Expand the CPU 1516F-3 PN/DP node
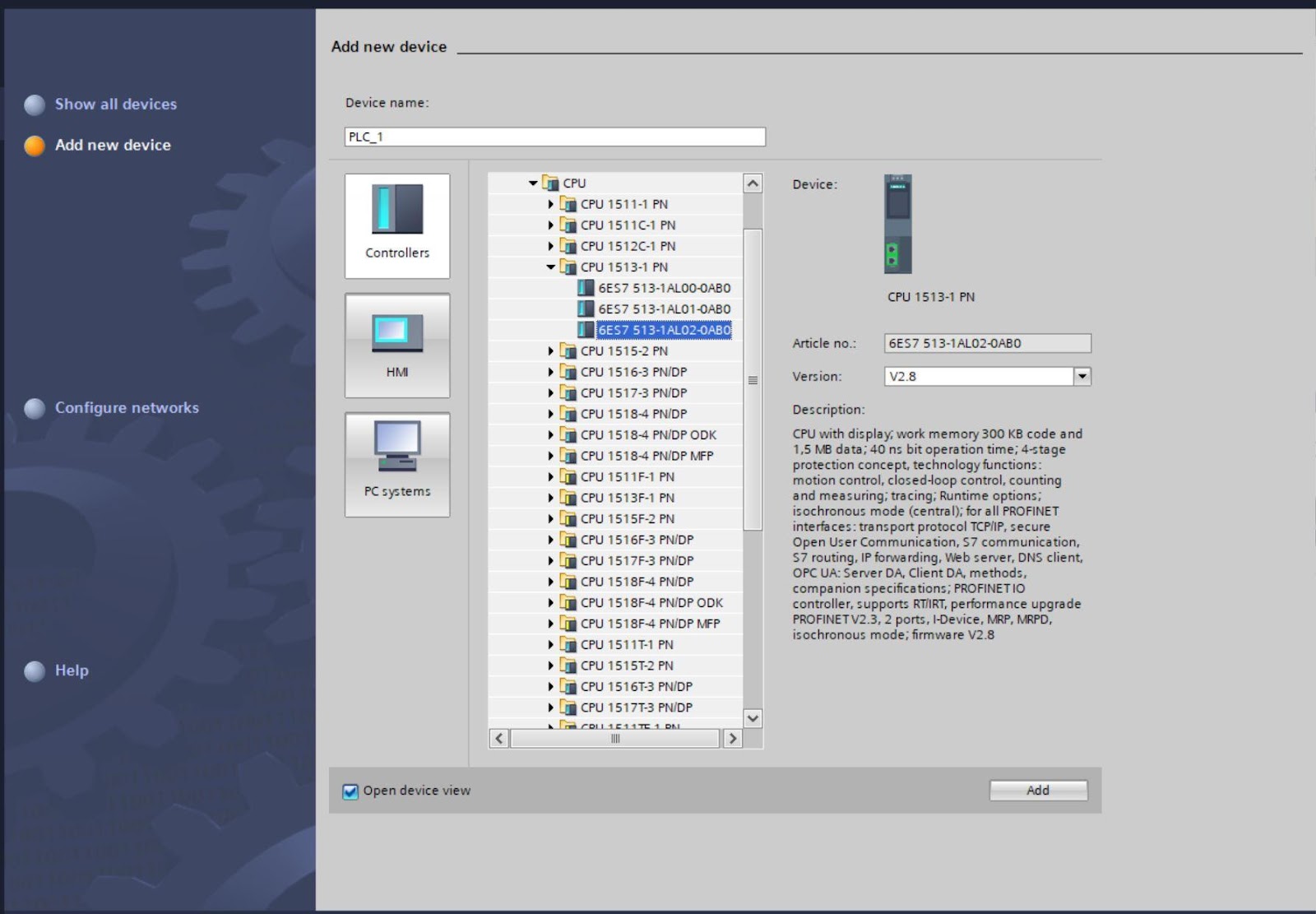1316x914 pixels. pyautogui.click(x=550, y=540)
